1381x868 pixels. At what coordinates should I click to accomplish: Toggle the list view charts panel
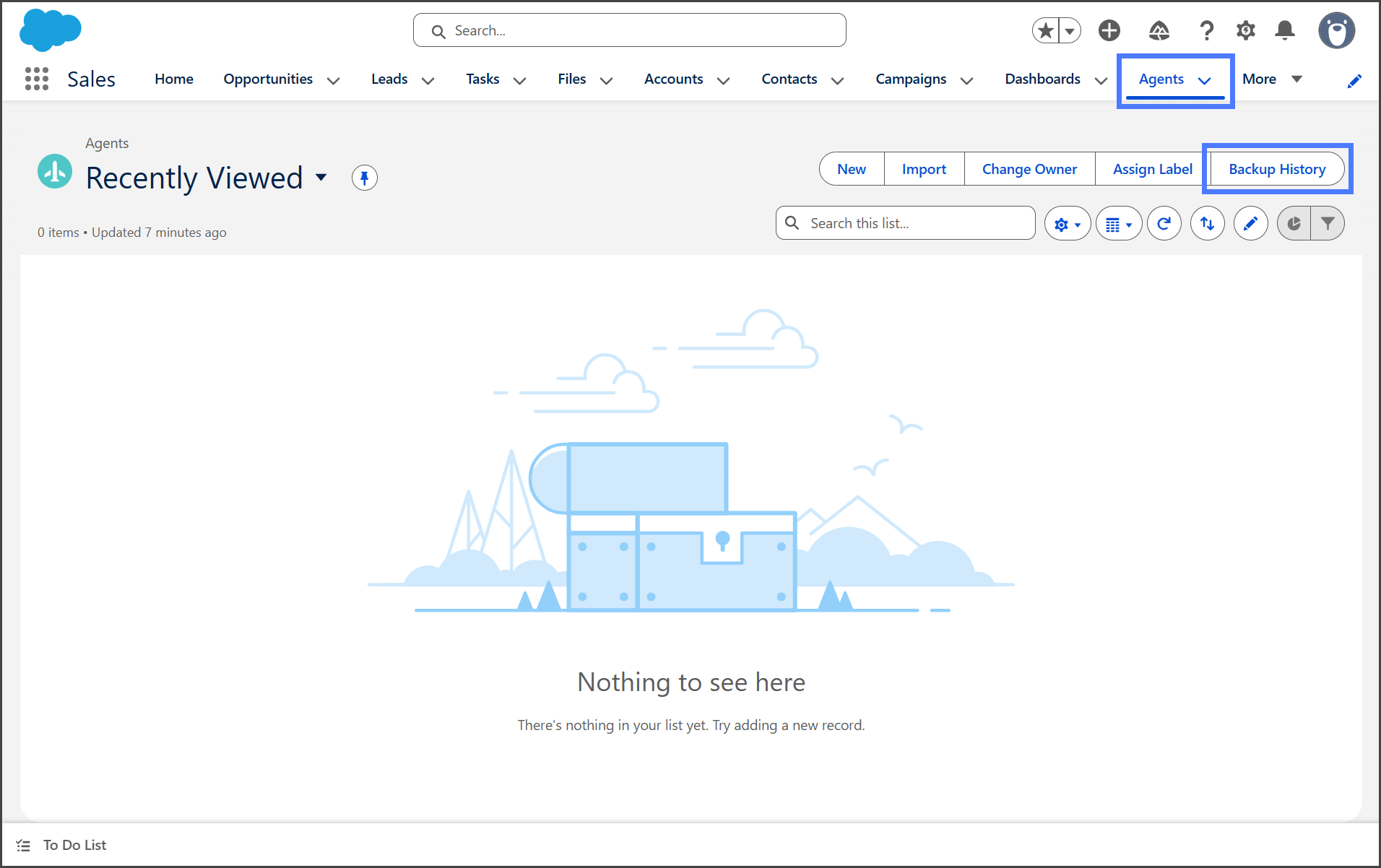[x=1294, y=224]
